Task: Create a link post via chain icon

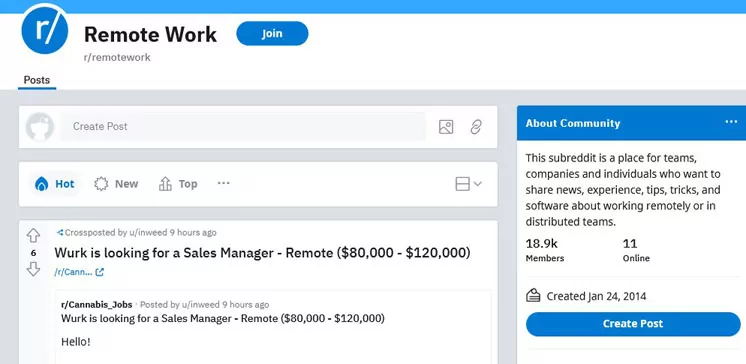Action: [476, 127]
